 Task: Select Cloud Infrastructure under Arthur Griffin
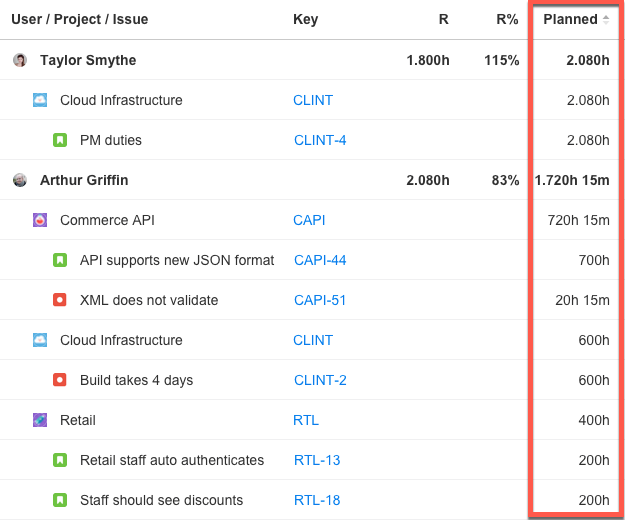coord(121,340)
